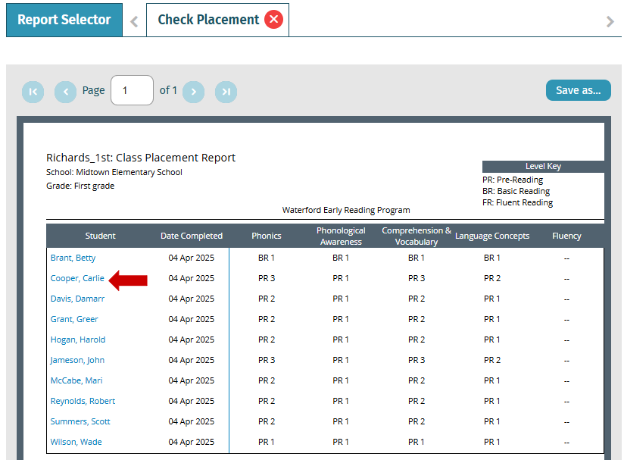Open student McCabe, Mari
The height and width of the screenshot is (471, 631).
point(76,380)
